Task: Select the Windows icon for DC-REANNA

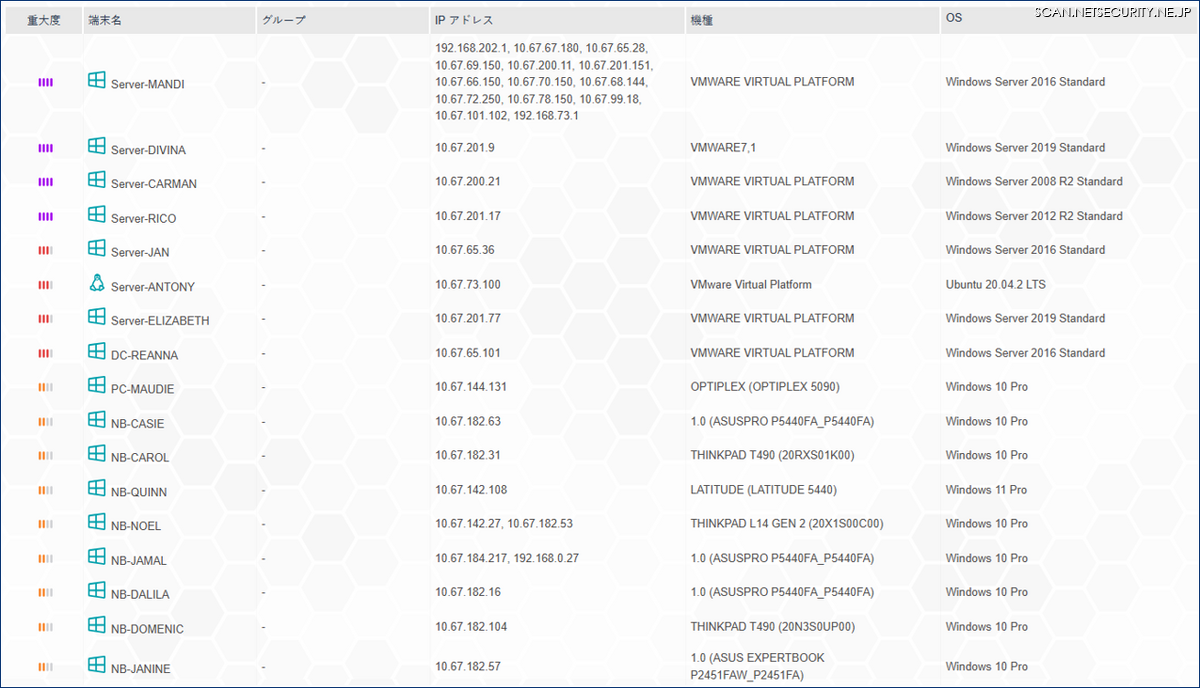Action: click(x=96, y=351)
